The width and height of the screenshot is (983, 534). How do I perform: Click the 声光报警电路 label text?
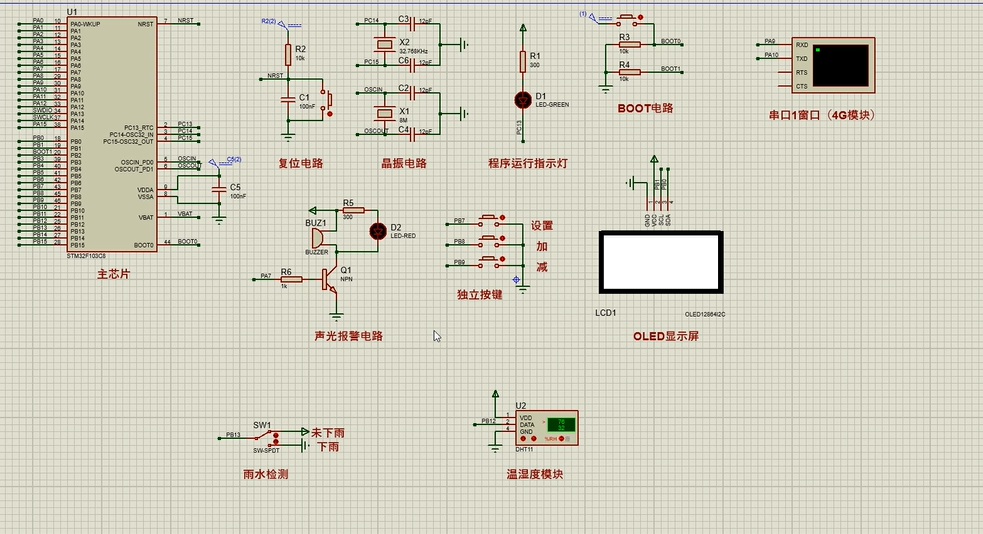point(348,336)
